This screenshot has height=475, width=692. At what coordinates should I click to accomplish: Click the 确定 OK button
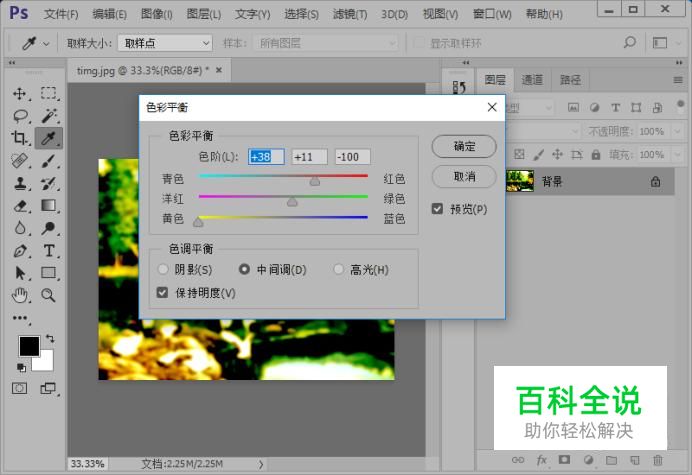tap(464, 146)
